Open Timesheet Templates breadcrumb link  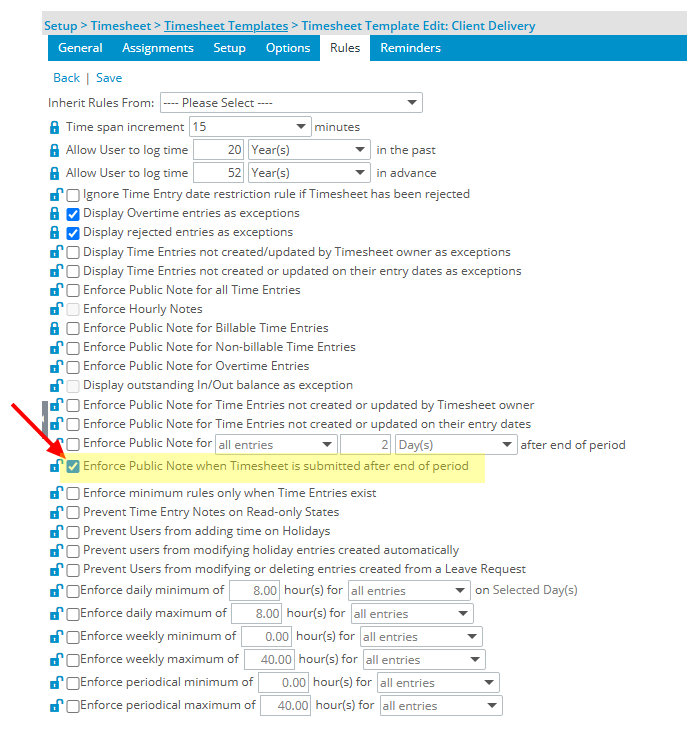tap(226, 26)
